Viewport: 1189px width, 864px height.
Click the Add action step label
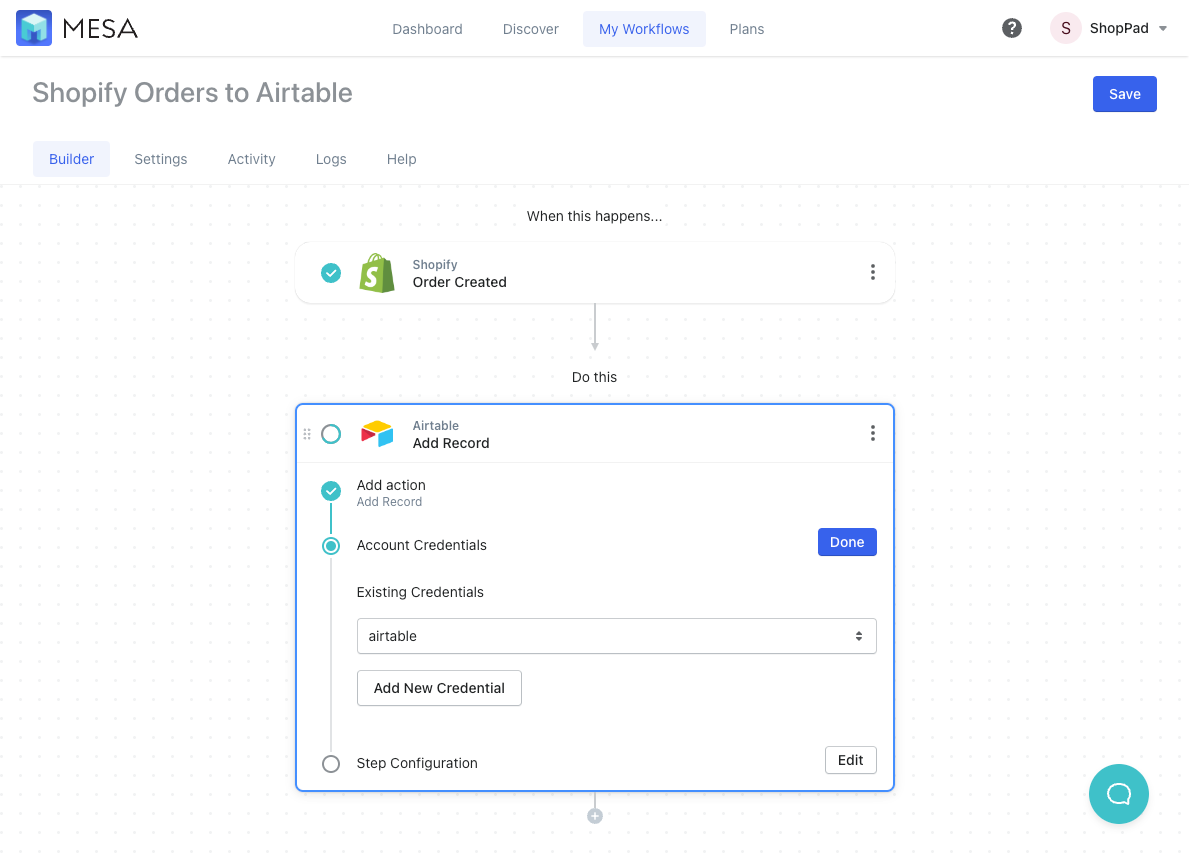391,485
